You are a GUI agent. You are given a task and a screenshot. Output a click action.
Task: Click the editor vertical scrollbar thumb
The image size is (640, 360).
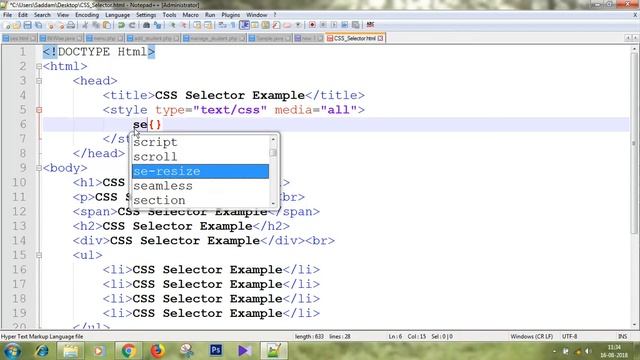pos(634,143)
